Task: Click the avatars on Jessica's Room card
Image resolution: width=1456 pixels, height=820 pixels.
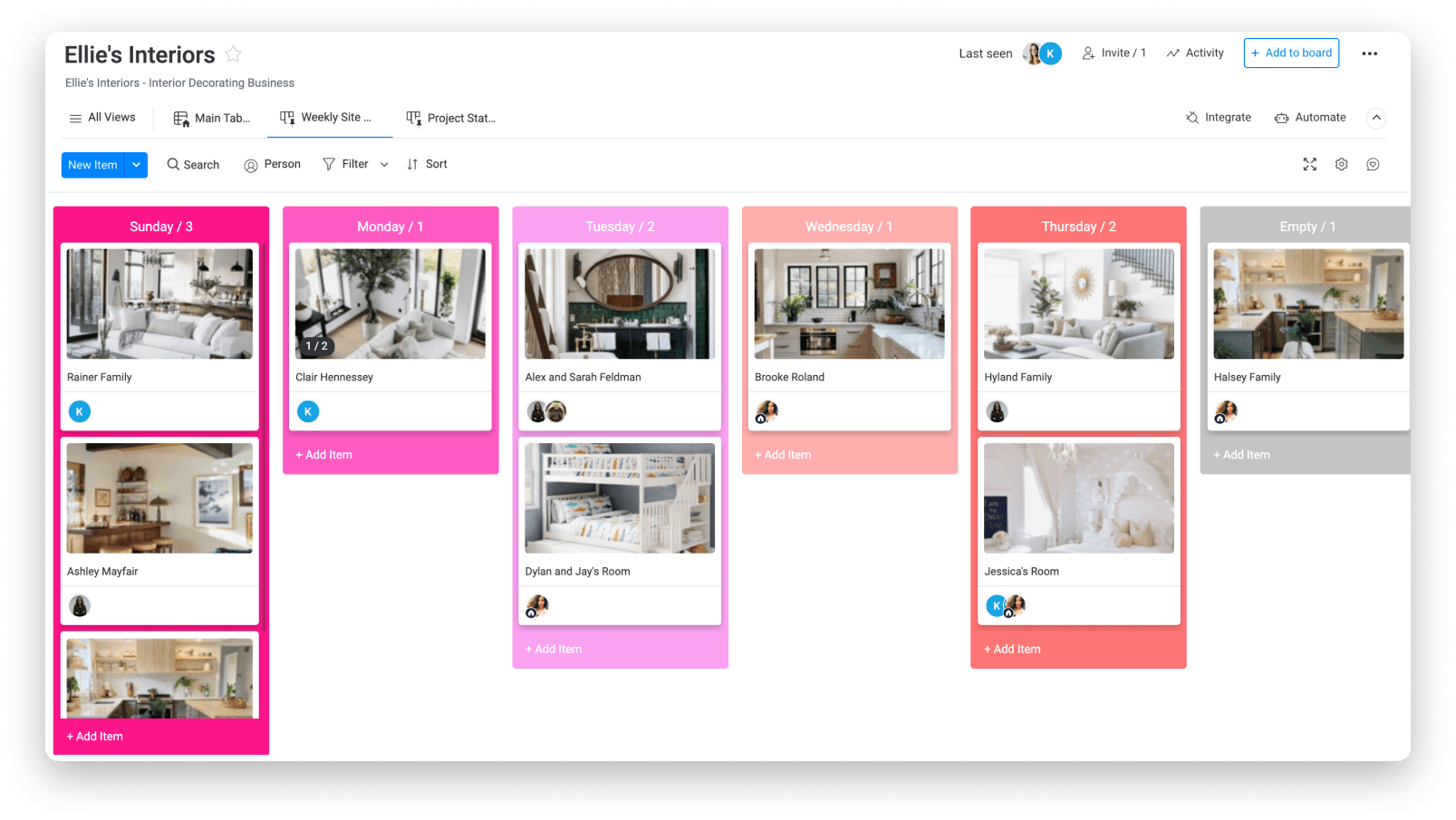Action: point(1006,605)
